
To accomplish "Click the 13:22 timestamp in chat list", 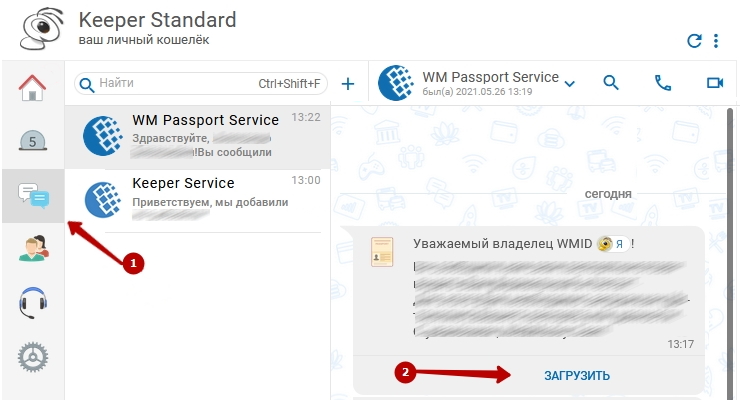I will click(306, 117).
